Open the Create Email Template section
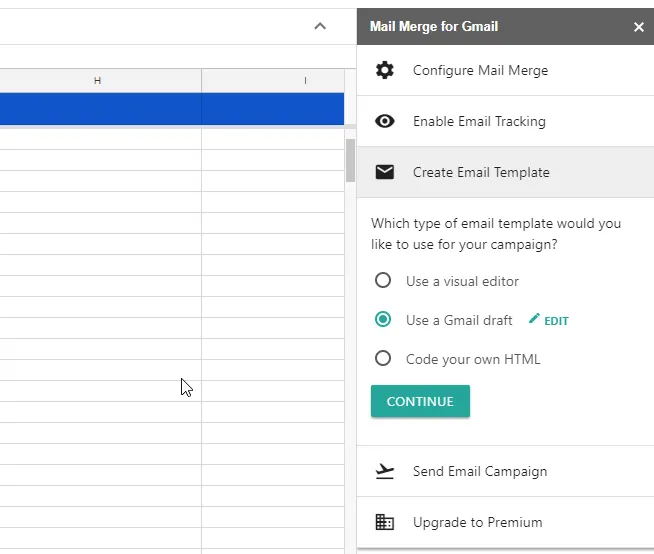 point(506,172)
